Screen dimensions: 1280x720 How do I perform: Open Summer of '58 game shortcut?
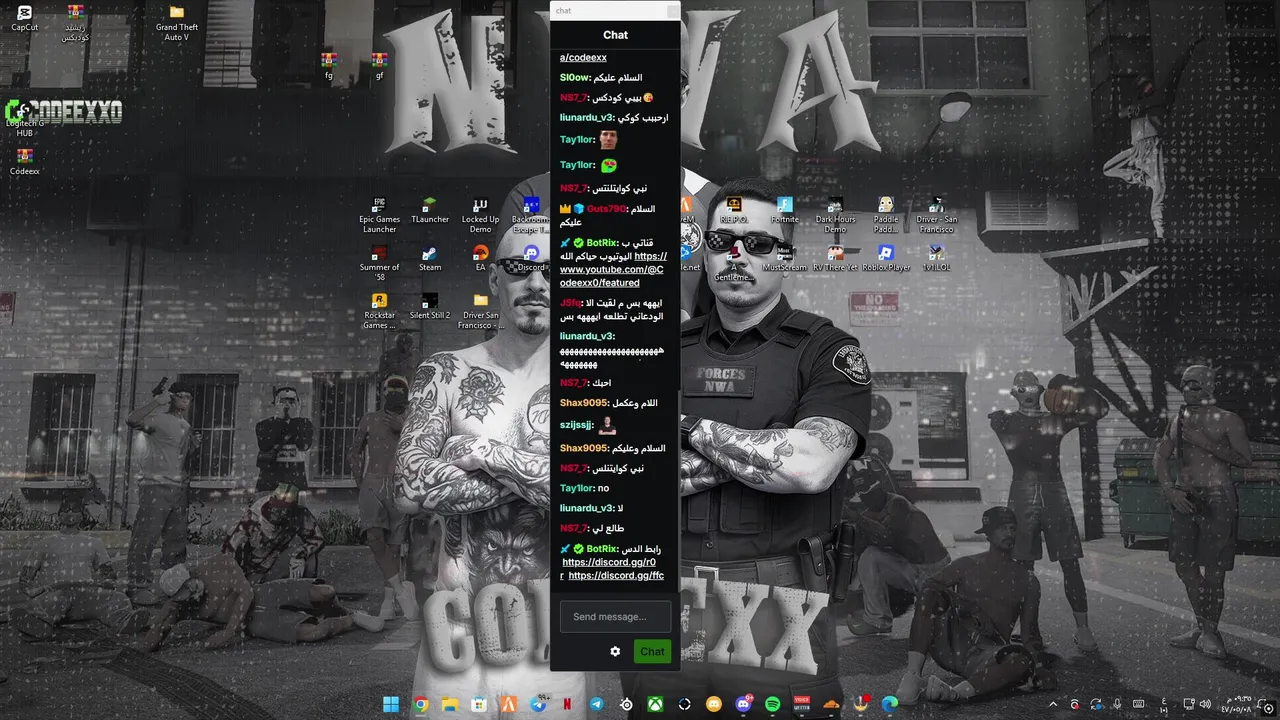pos(379,263)
